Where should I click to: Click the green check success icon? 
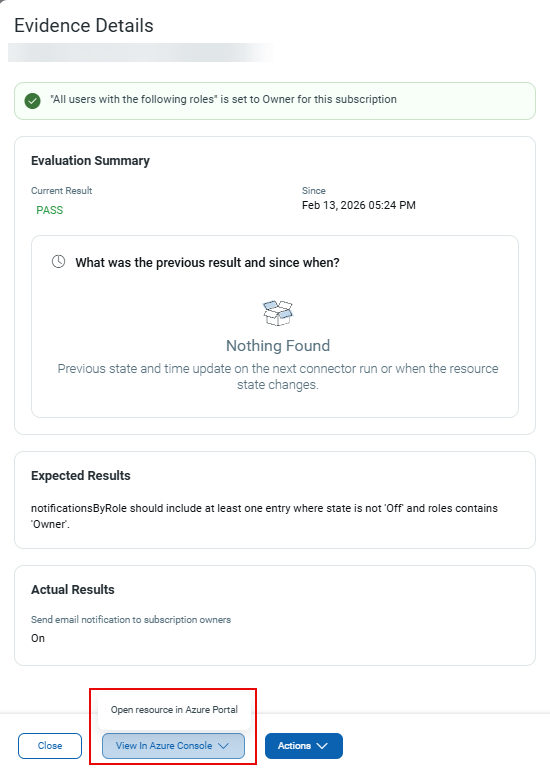[x=32, y=101]
